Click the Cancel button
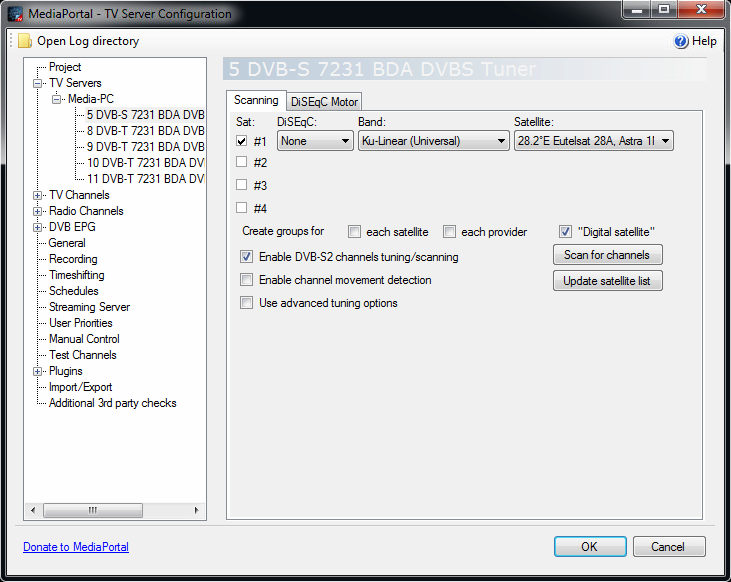 click(x=669, y=547)
